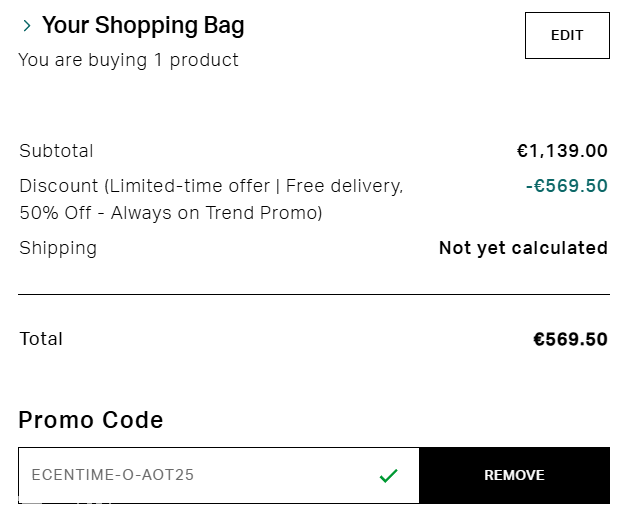Image resolution: width=640 pixels, height=518 pixels.
Task: Select the €1,139.00 subtotal amount
Action: point(562,151)
